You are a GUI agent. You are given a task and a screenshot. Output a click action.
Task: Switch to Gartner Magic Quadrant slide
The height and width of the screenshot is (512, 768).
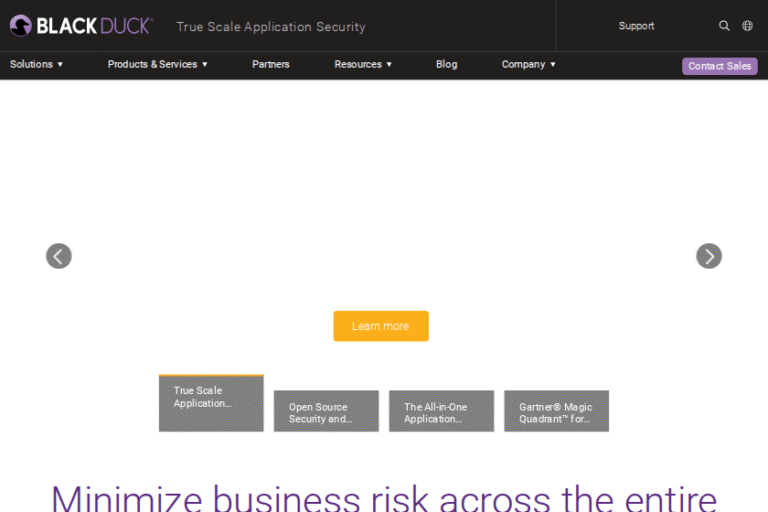pos(556,411)
